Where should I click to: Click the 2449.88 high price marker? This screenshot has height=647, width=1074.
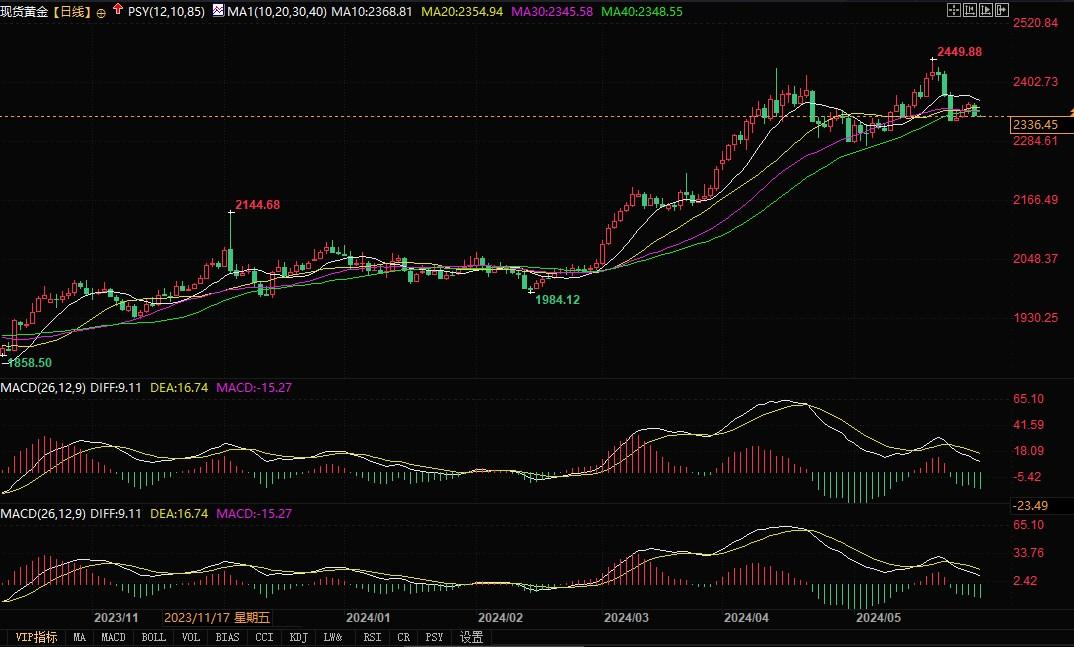point(959,52)
